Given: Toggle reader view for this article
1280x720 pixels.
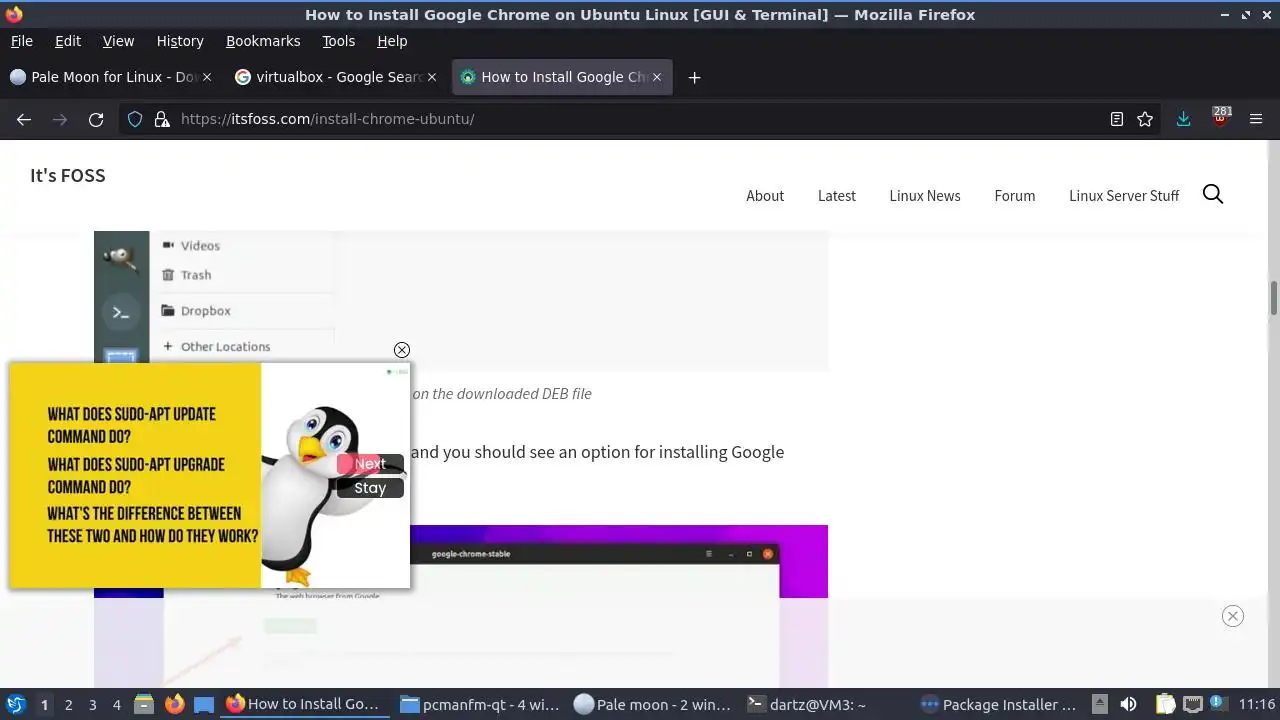Looking at the screenshot, I should (x=1117, y=119).
